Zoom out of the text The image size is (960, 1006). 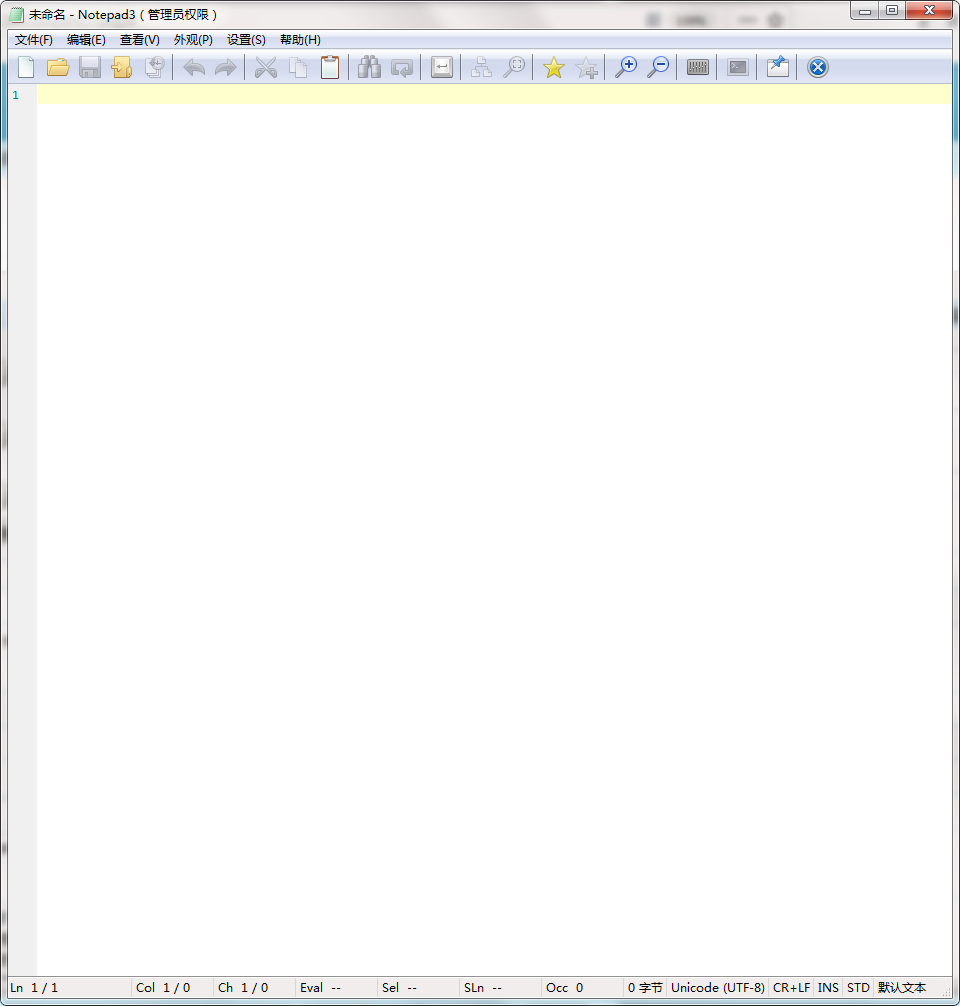[x=658, y=67]
